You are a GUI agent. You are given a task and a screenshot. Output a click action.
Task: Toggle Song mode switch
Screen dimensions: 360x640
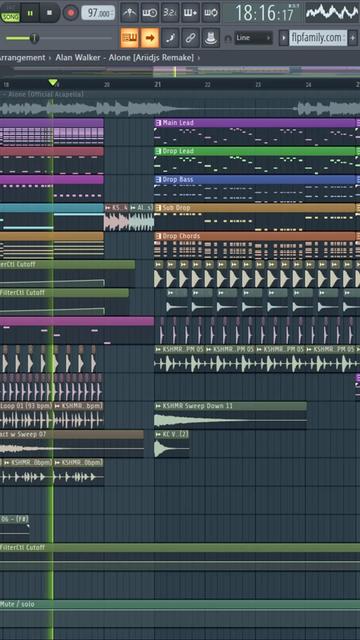pyautogui.click(x=10, y=16)
